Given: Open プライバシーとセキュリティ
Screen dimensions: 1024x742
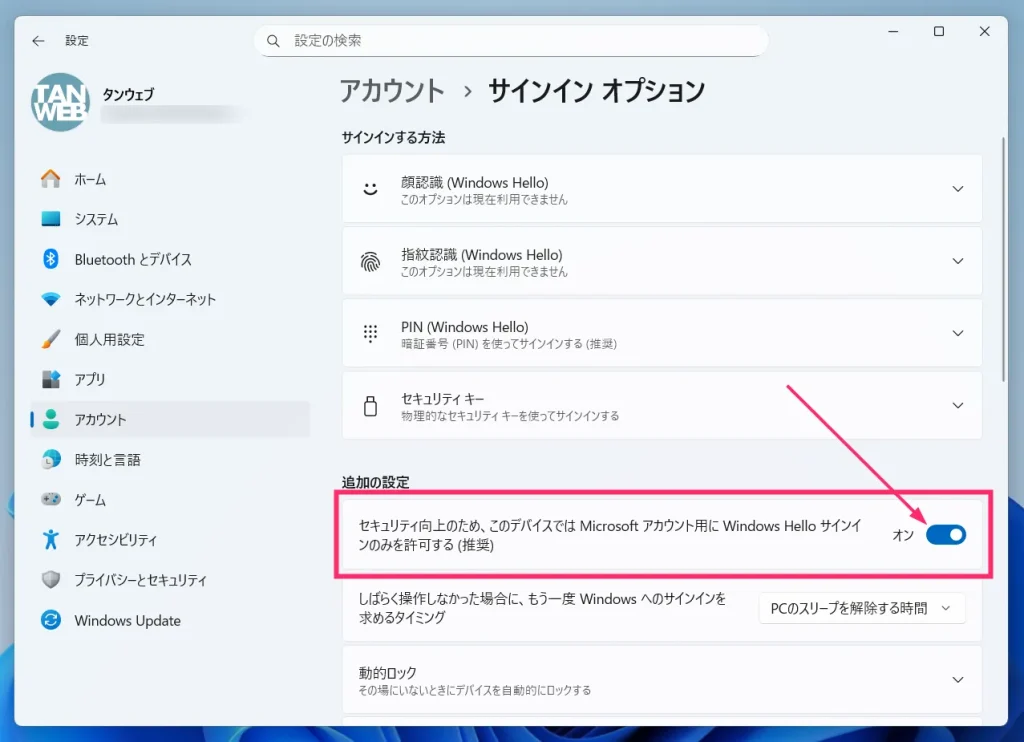Looking at the screenshot, I should click(170, 579).
